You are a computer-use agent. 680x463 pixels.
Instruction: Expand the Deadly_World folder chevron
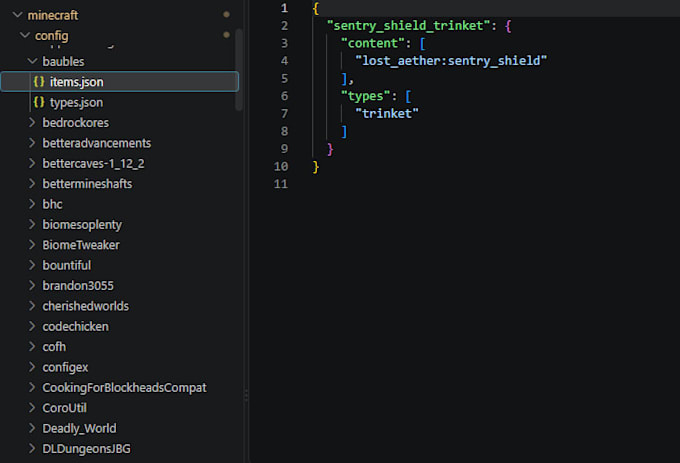click(x=32, y=428)
